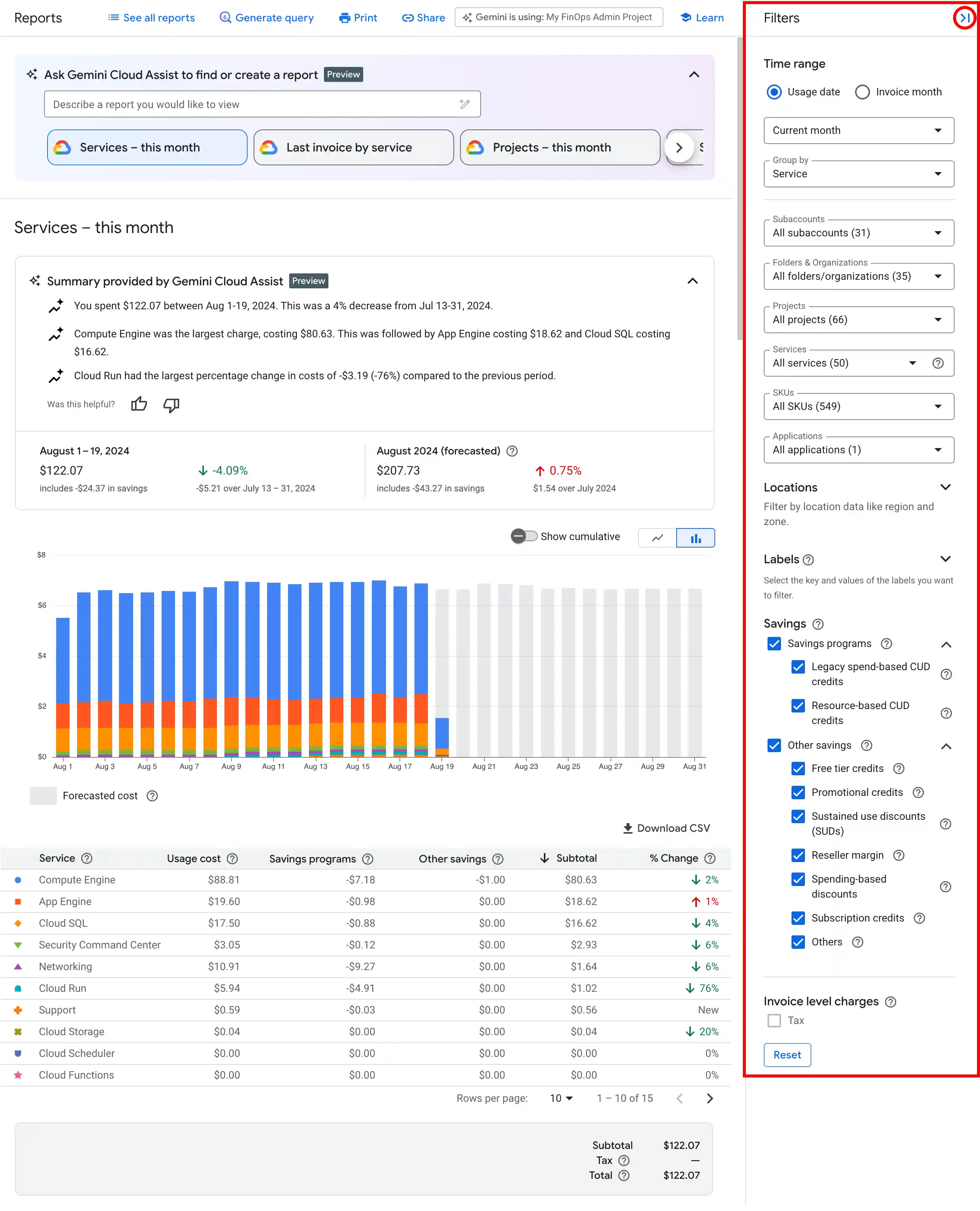Viewport: 980px width, 1211px height.
Task: Click Download CSV link
Action: (666, 828)
